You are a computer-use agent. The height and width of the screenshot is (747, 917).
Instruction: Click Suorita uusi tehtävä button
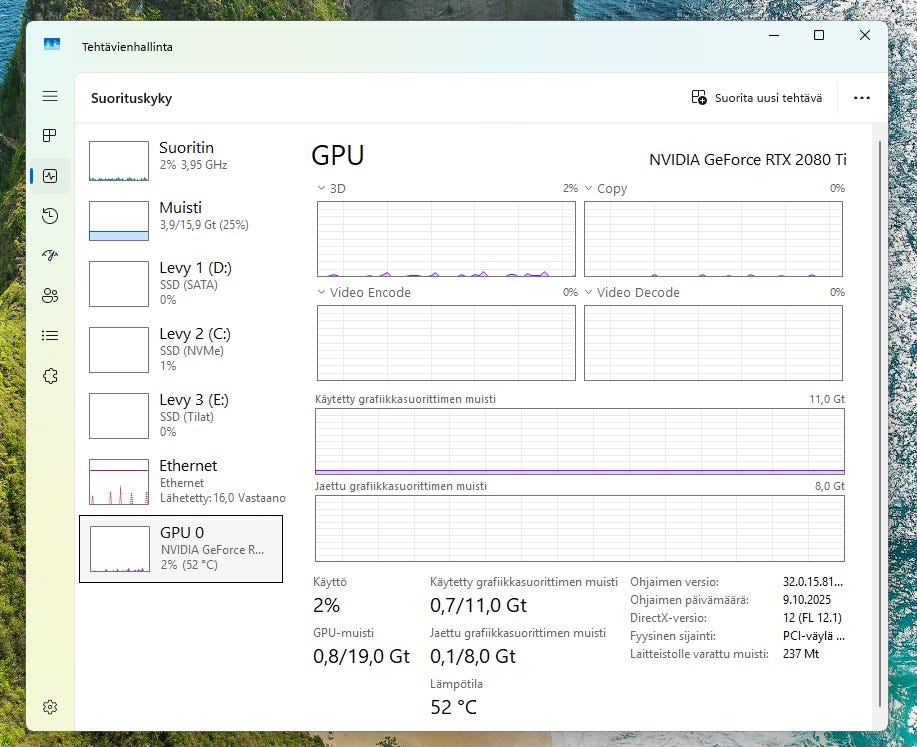click(757, 98)
